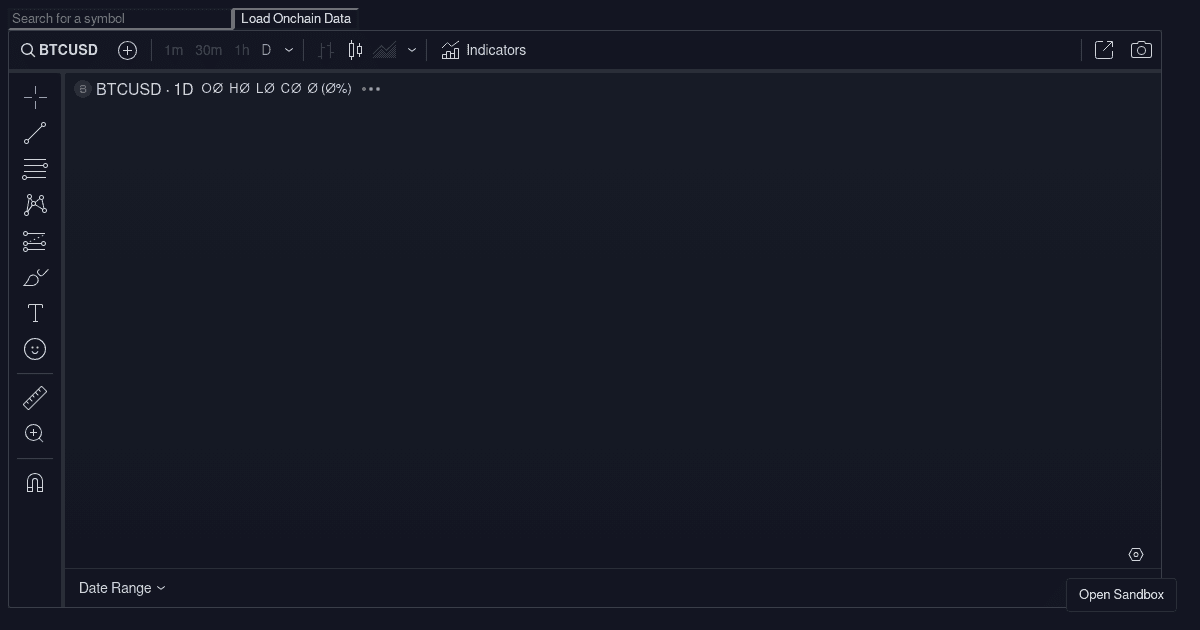Pick the Fib retracement tool
This screenshot has width=1200, height=630.
[35, 169]
